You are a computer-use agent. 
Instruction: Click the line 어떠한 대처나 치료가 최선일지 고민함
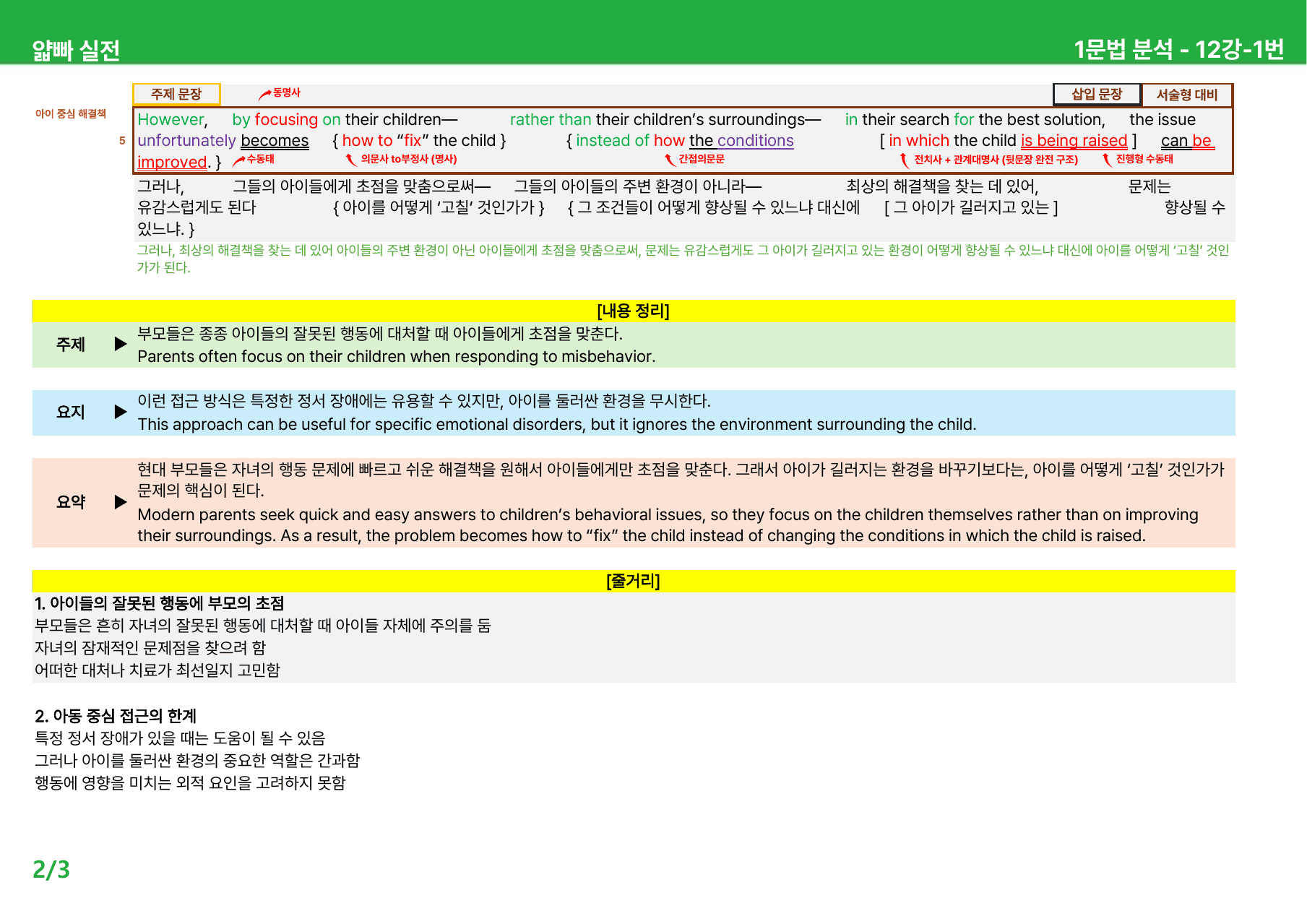(x=158, y=670)
